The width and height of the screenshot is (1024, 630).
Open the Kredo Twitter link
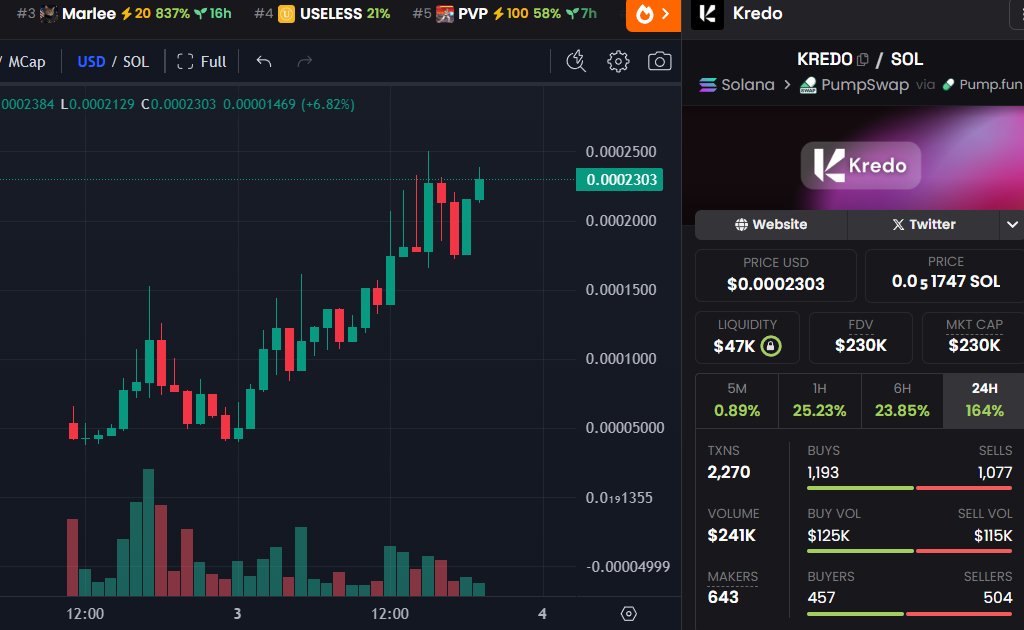(x=923, y=225)
